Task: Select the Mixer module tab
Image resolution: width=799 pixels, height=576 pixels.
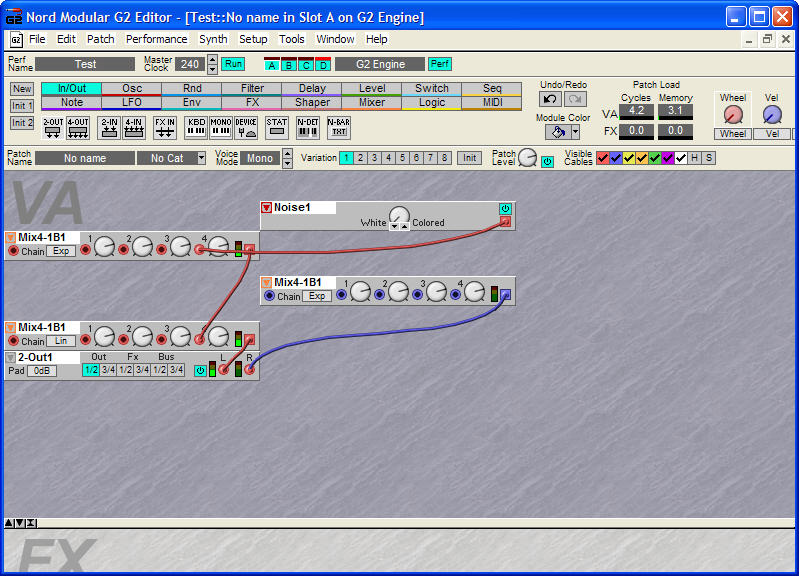Action: click(x=372, y=102)
